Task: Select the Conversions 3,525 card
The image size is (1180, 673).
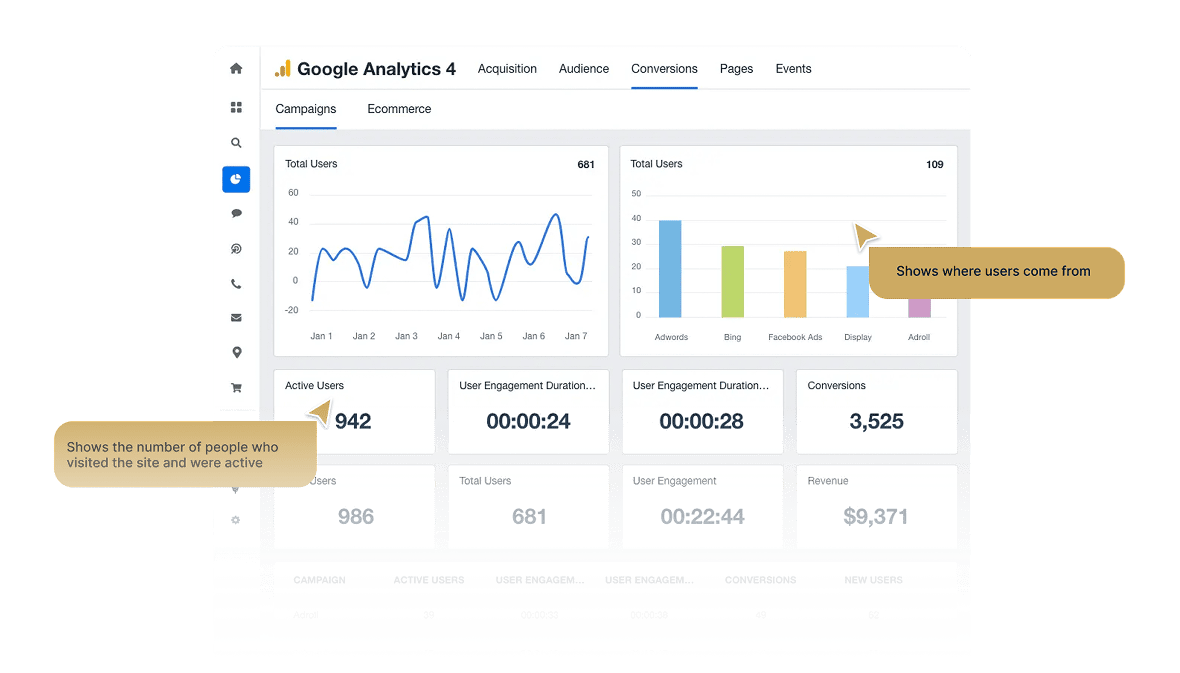Action: pyautogui.click(x=877, y=411)
